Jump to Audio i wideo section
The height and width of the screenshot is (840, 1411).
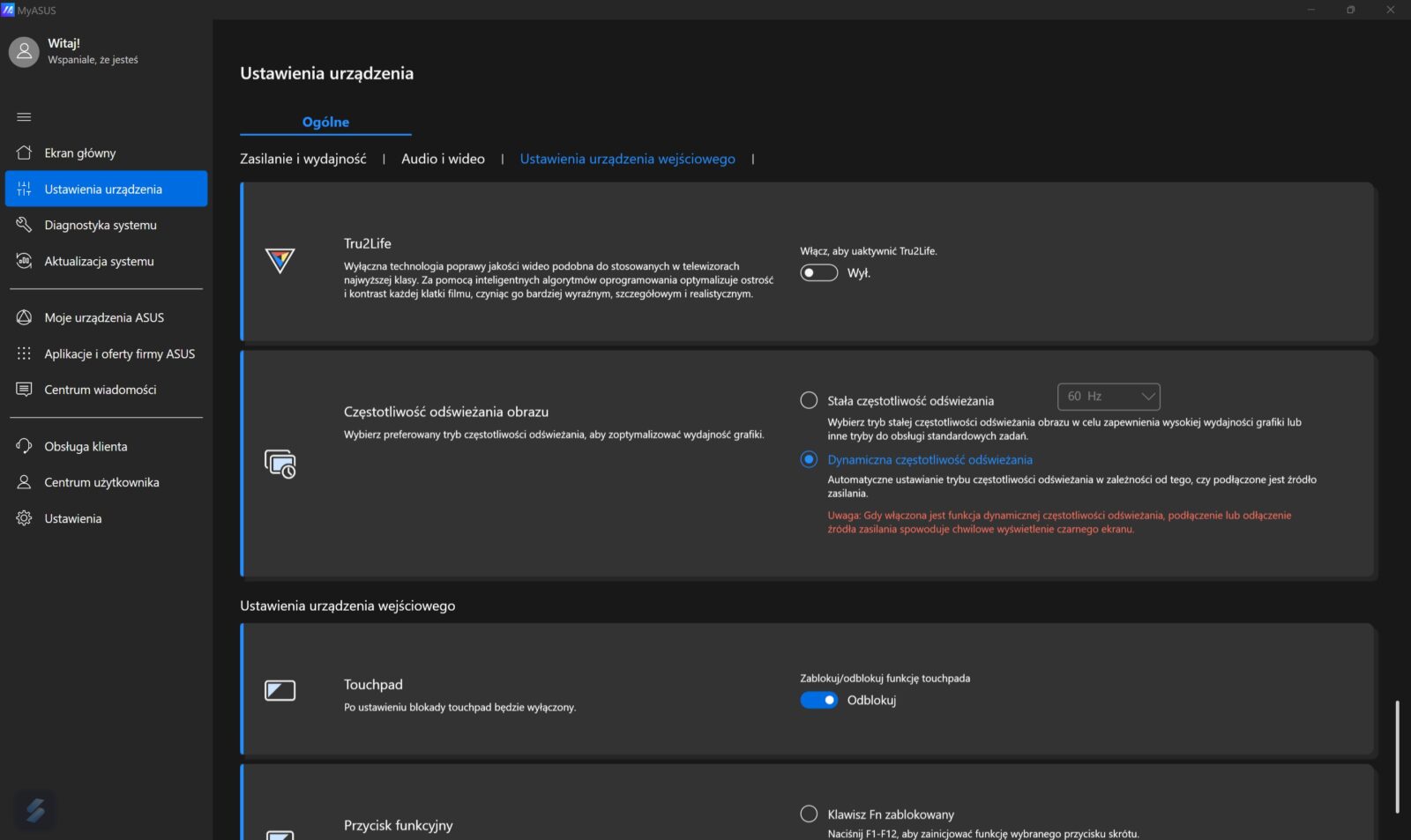[443, 159]
